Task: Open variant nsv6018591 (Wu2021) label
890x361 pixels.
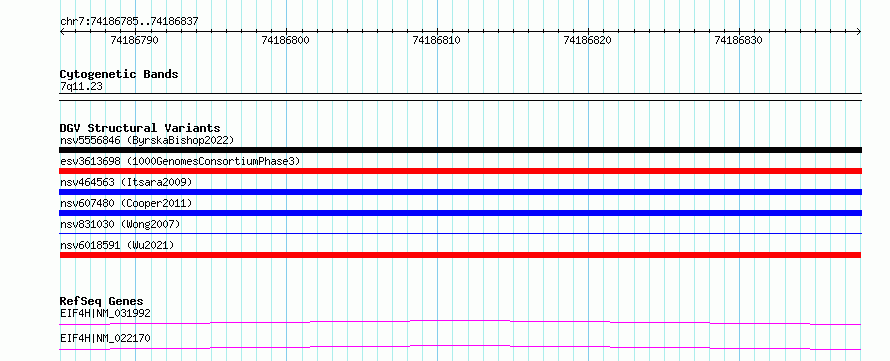Action: point(117,245)
